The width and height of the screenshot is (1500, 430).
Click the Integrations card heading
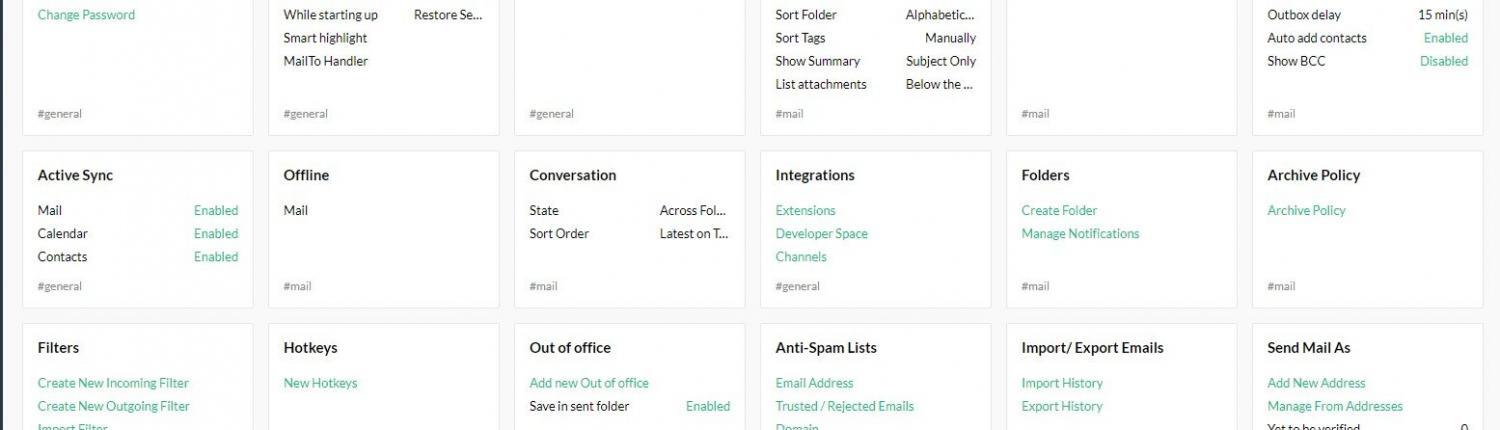tap(815, 176)
